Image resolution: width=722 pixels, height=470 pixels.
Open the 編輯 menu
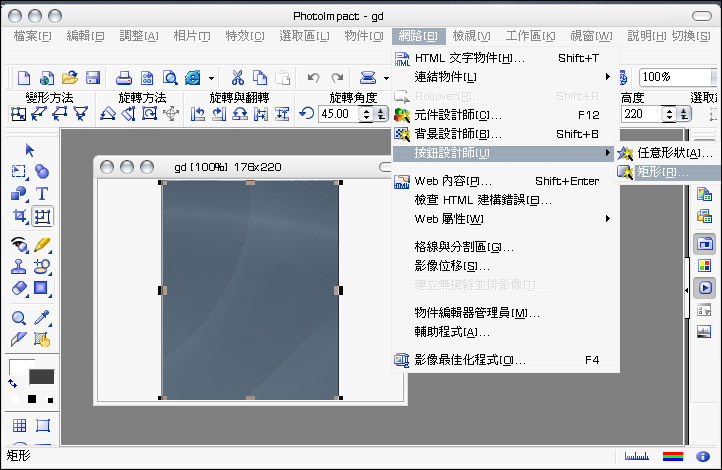[85, 36]
